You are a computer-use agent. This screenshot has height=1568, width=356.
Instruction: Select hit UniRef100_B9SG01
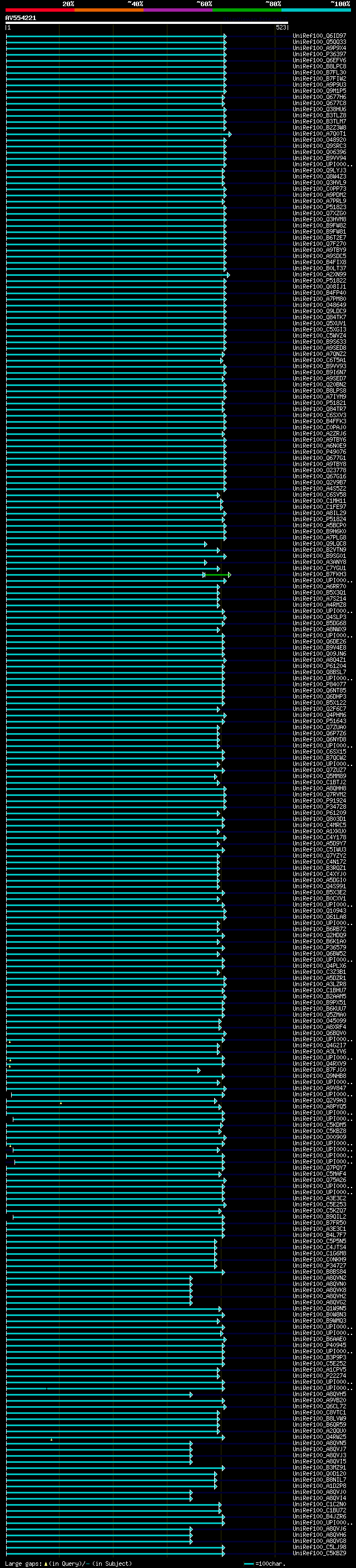319,556
